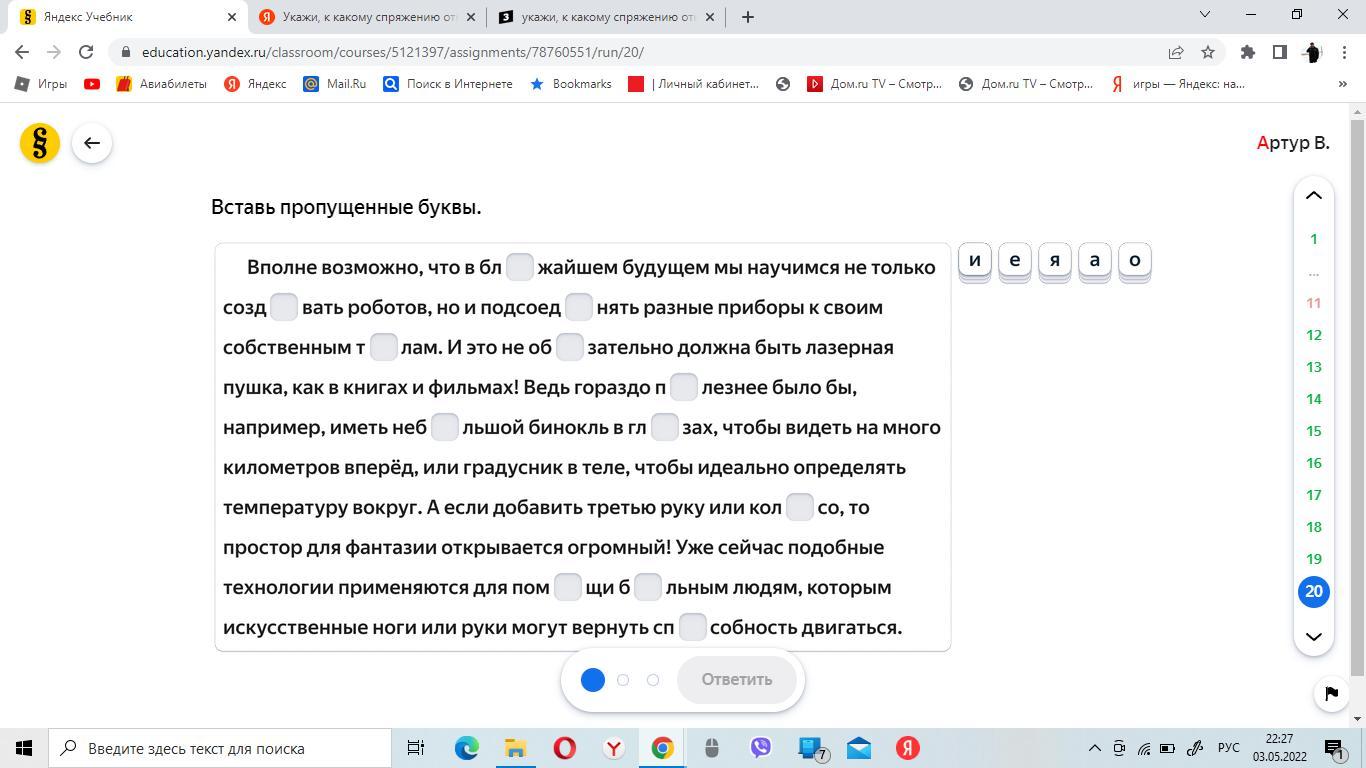This screenshot has width=1366, height=768.
Task: Open the Chrome three-dot menu
Action: (x=1343, y=52)
